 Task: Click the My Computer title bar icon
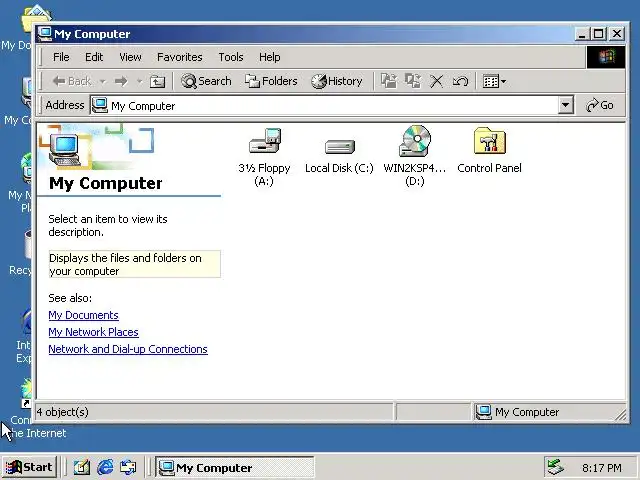[x=45, y=34]
